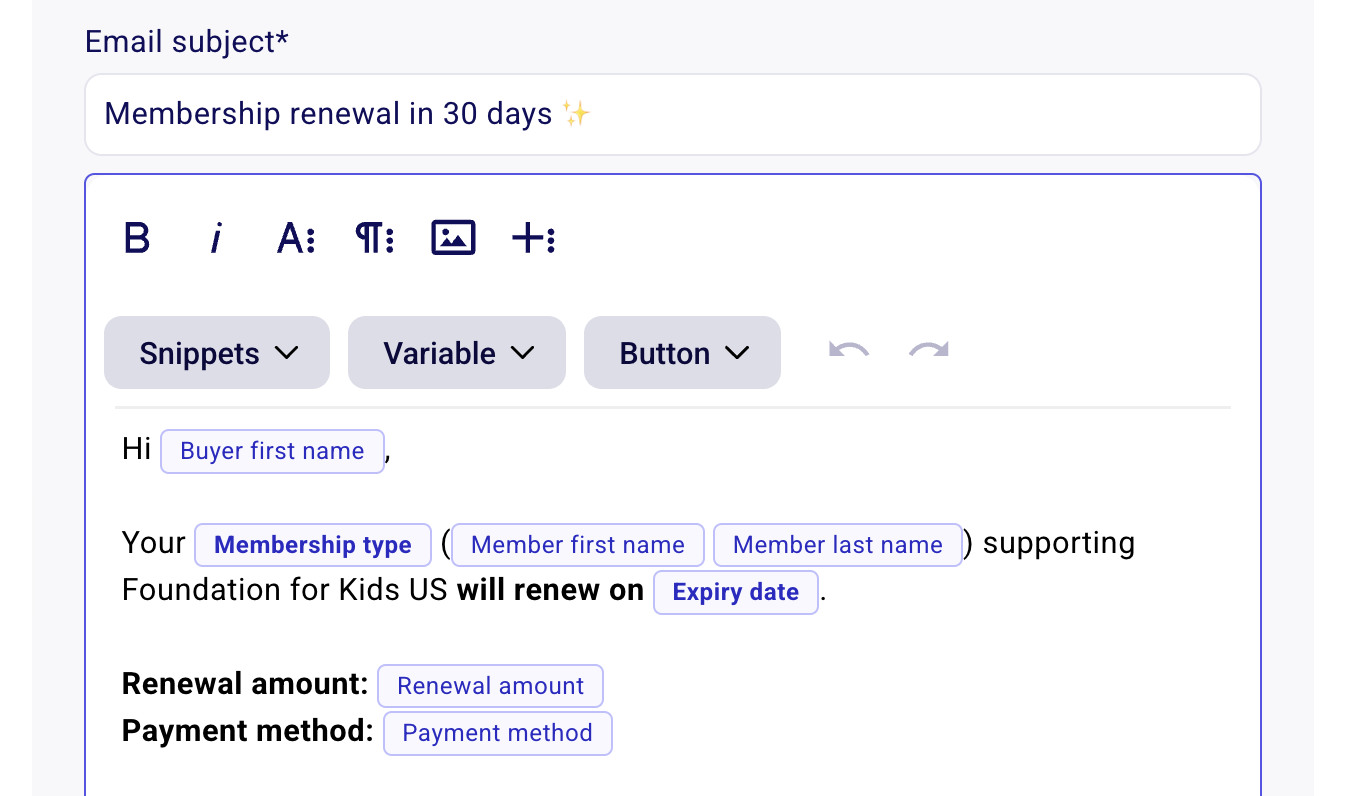Select the Payment method variable chip
1350x796 pixels.
tap(497, 733)
